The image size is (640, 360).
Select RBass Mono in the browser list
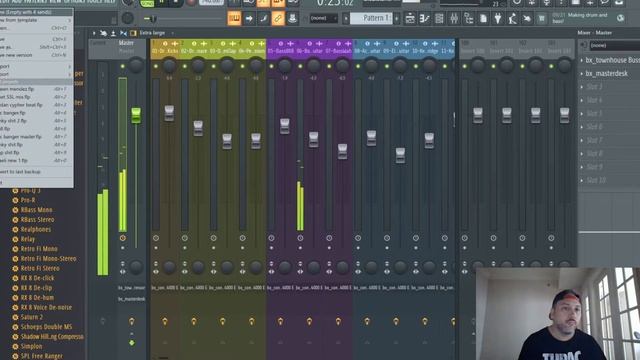pos(36,210)
